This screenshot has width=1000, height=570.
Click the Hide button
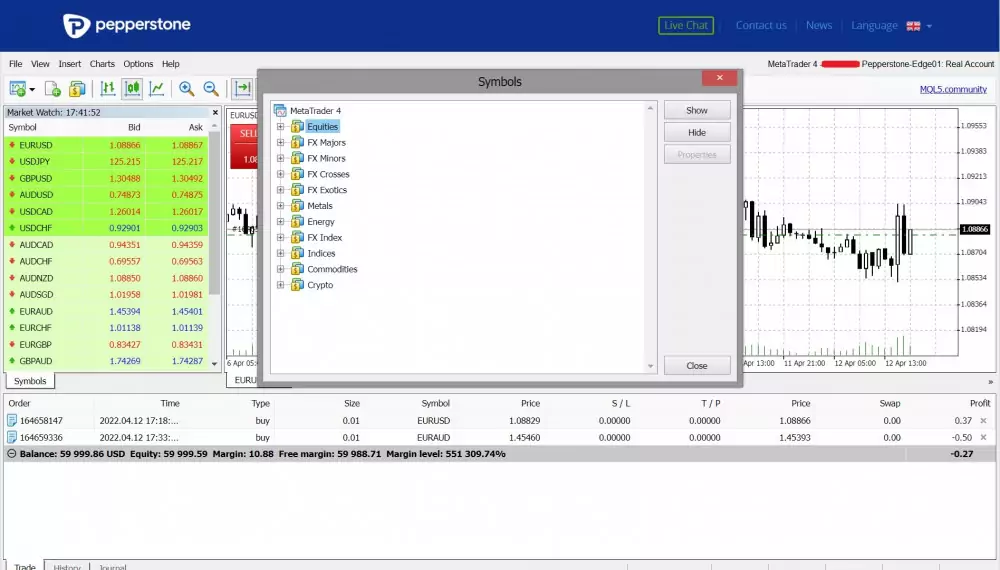(x=696, y=133)
